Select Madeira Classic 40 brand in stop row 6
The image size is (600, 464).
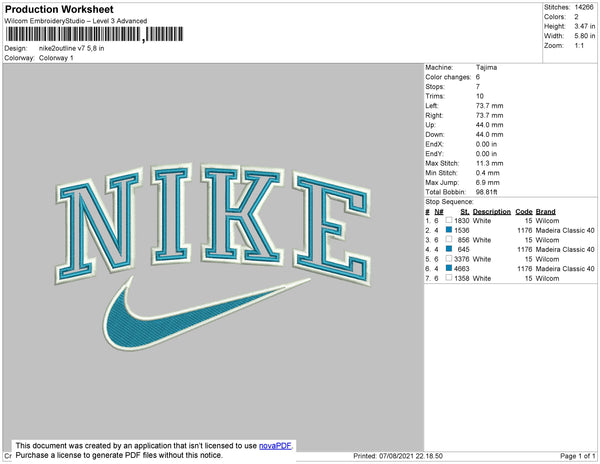(565, 269)
